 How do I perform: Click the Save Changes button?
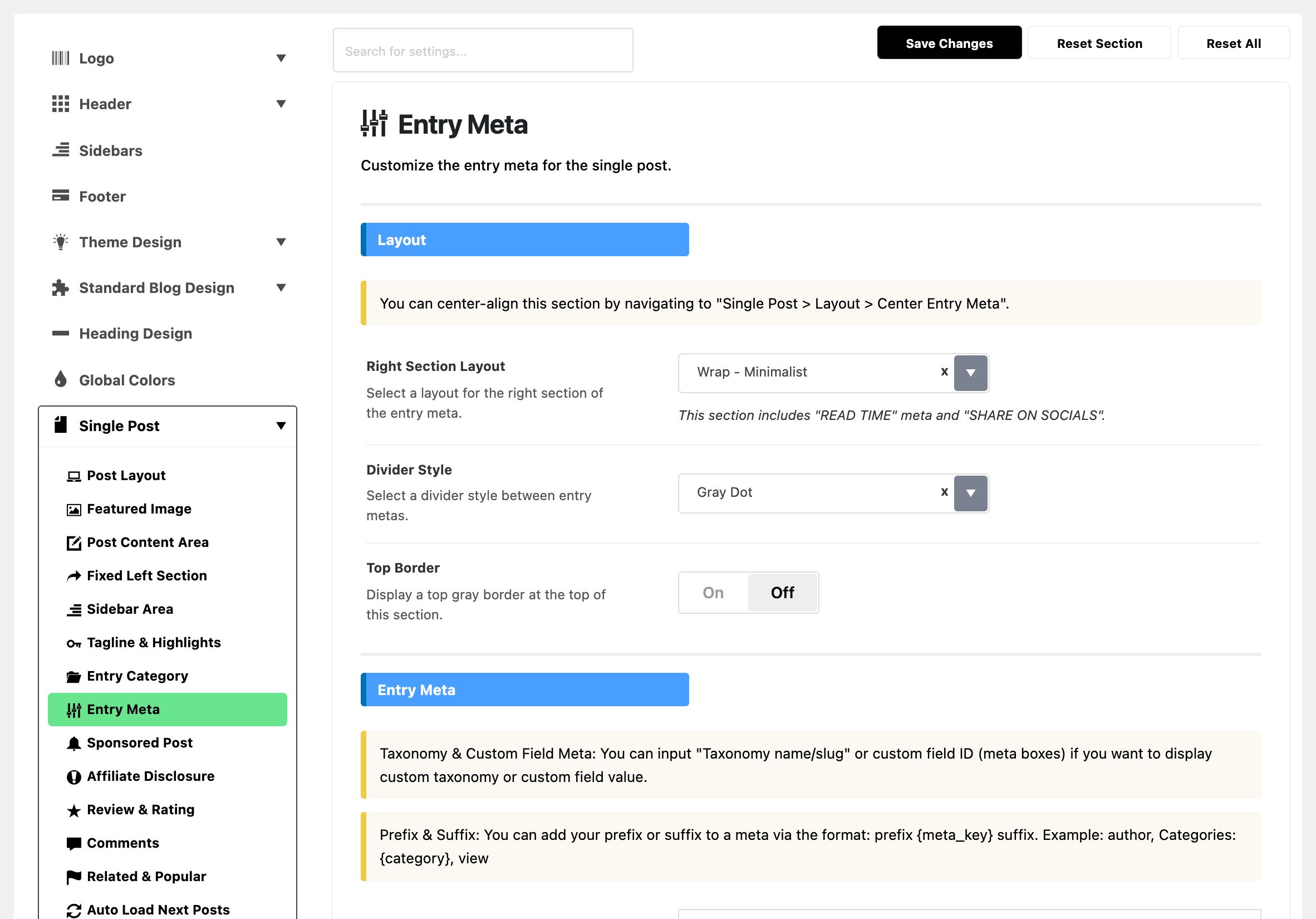click(949, 43)
